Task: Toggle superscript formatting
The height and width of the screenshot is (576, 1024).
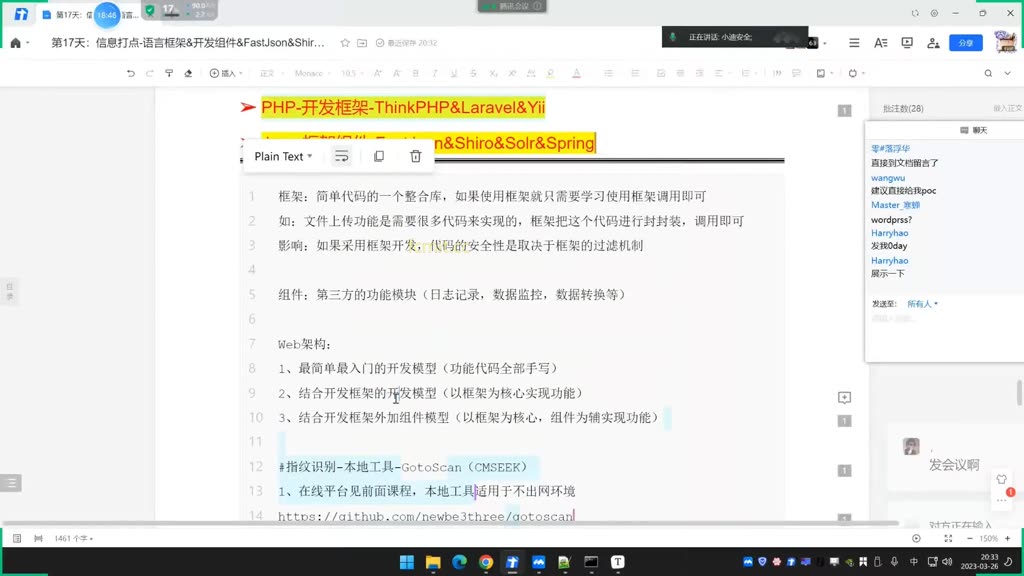Action: click(x=512, y=73)
